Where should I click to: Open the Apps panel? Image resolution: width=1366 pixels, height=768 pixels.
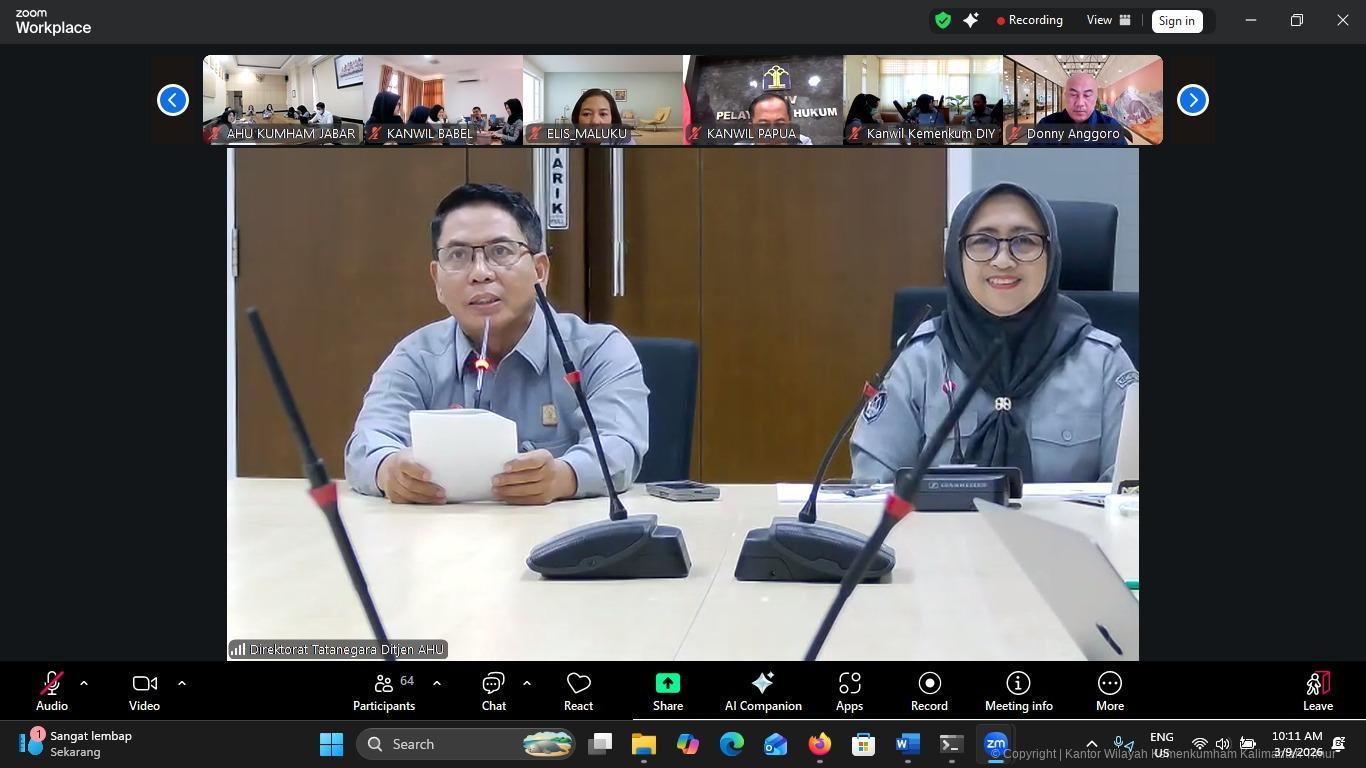[849, 691]
